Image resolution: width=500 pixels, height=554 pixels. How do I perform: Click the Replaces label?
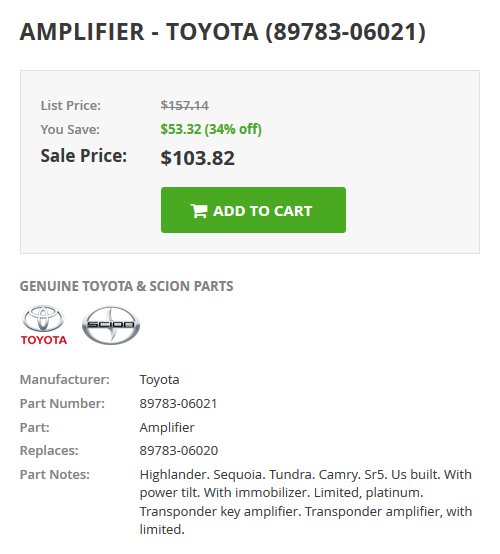49,450
